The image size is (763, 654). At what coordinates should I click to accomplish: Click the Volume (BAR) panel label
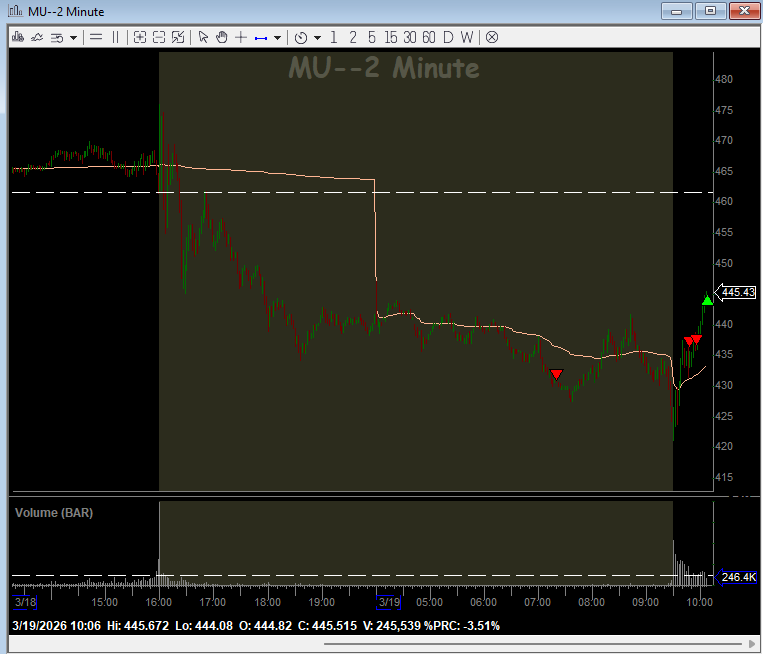[x=54, y=513]
